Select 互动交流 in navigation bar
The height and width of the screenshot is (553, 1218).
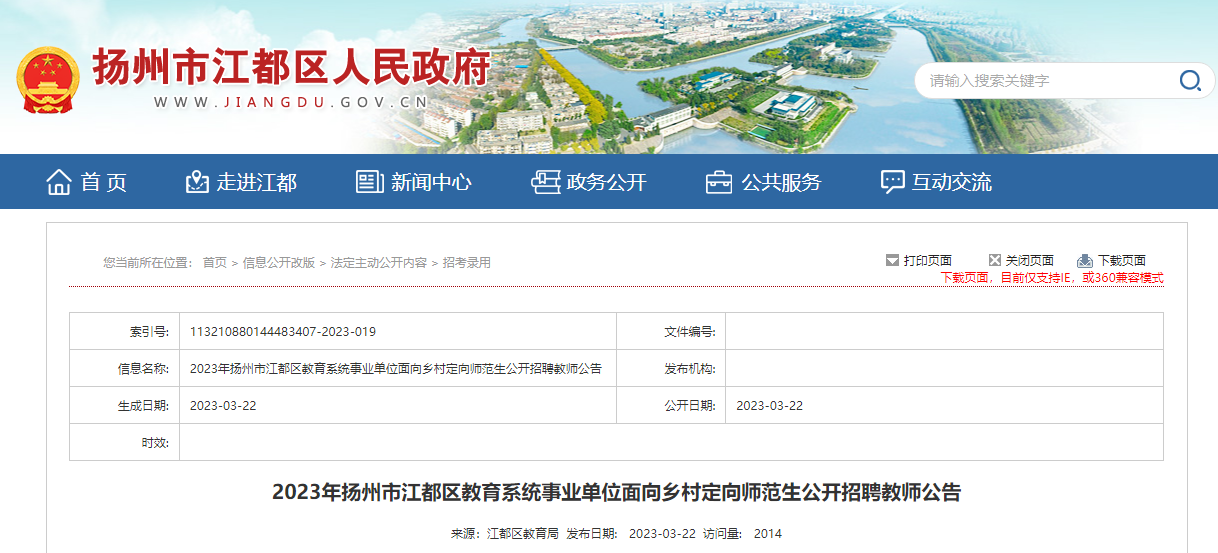tap(951, 182)
